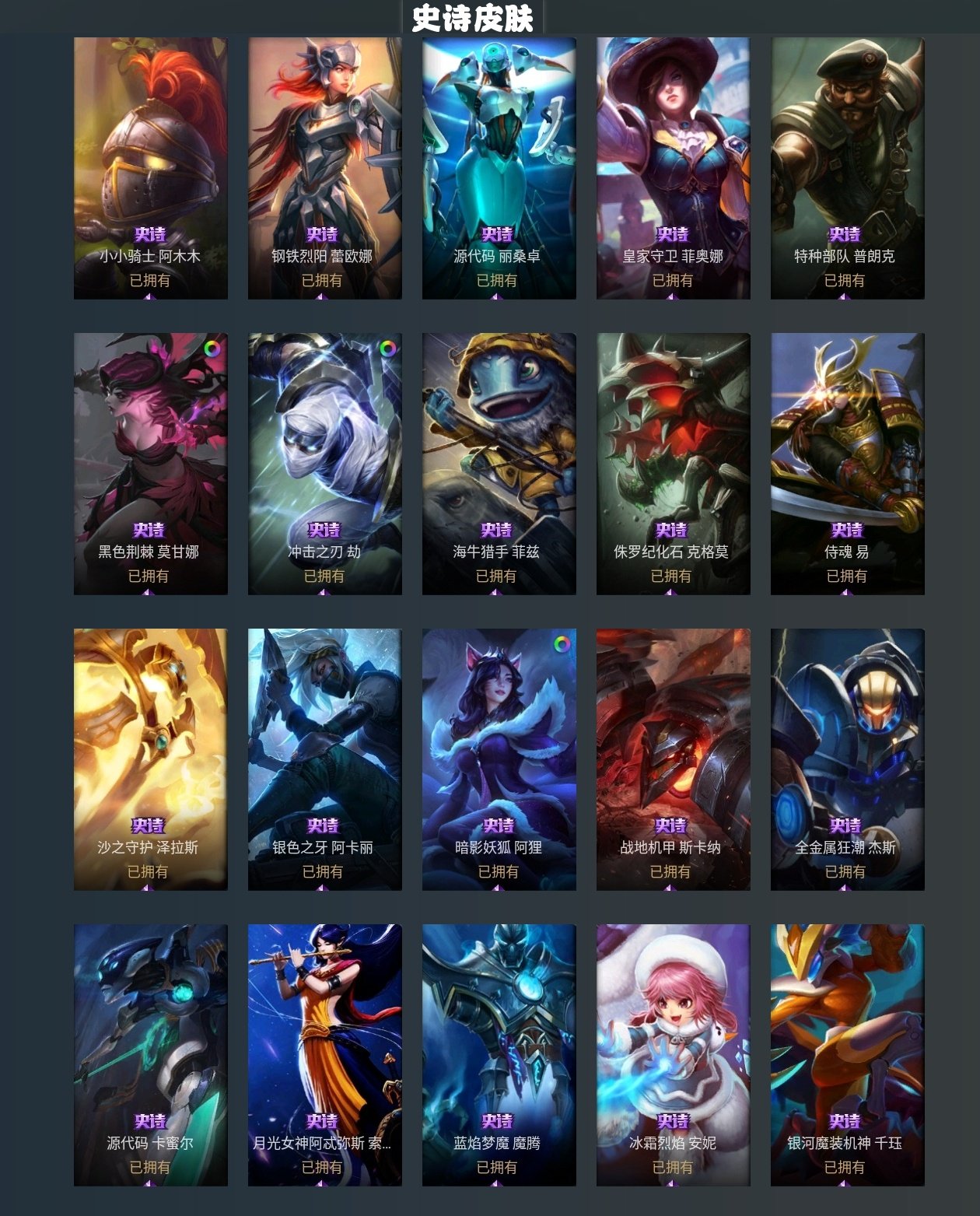980x1216 pixels.
Task: Select the 钢铁烈阳 蕾欧娜 skin card
Action: point(325,168)
